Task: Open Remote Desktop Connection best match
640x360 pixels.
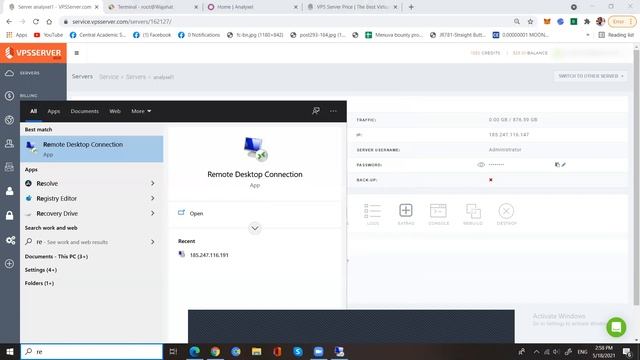Action: point(92,149)
